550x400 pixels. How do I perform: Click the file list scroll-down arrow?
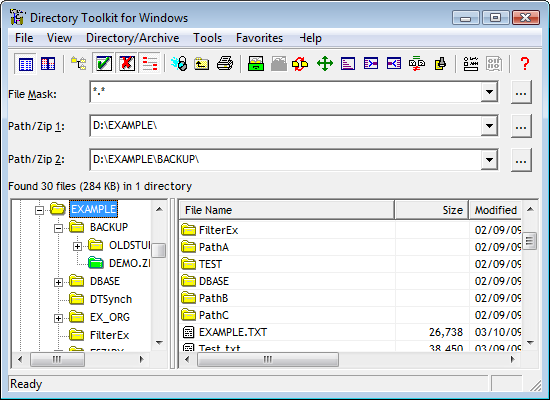click(x=530, y=342)
